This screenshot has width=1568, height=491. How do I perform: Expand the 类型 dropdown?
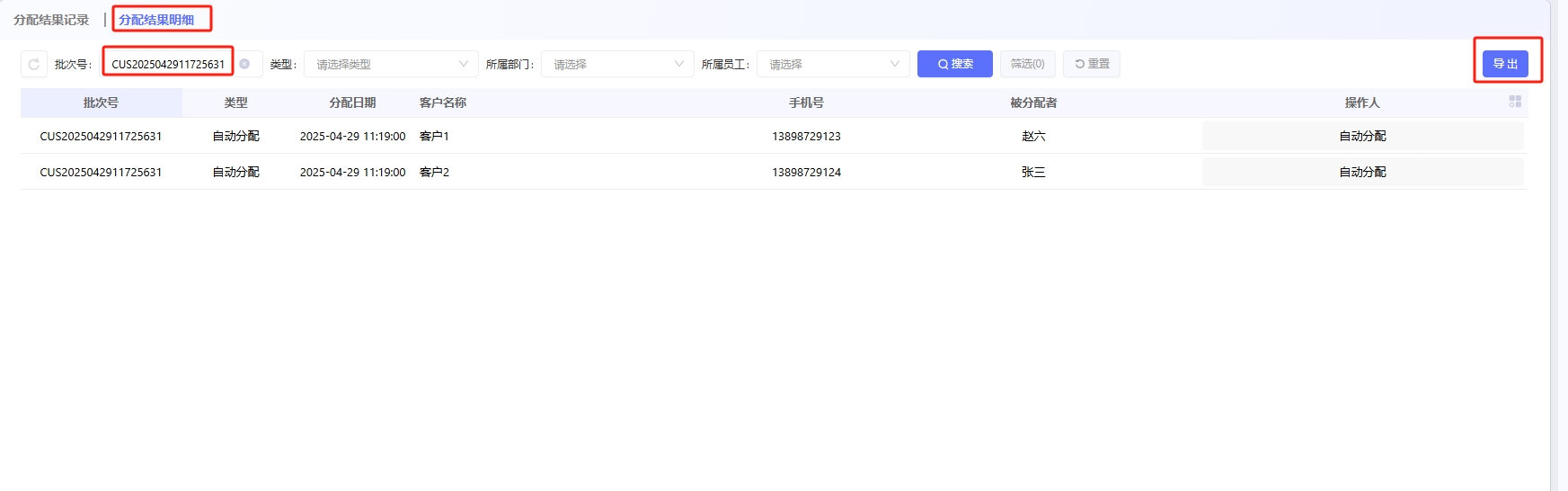(x=391, y=64)
